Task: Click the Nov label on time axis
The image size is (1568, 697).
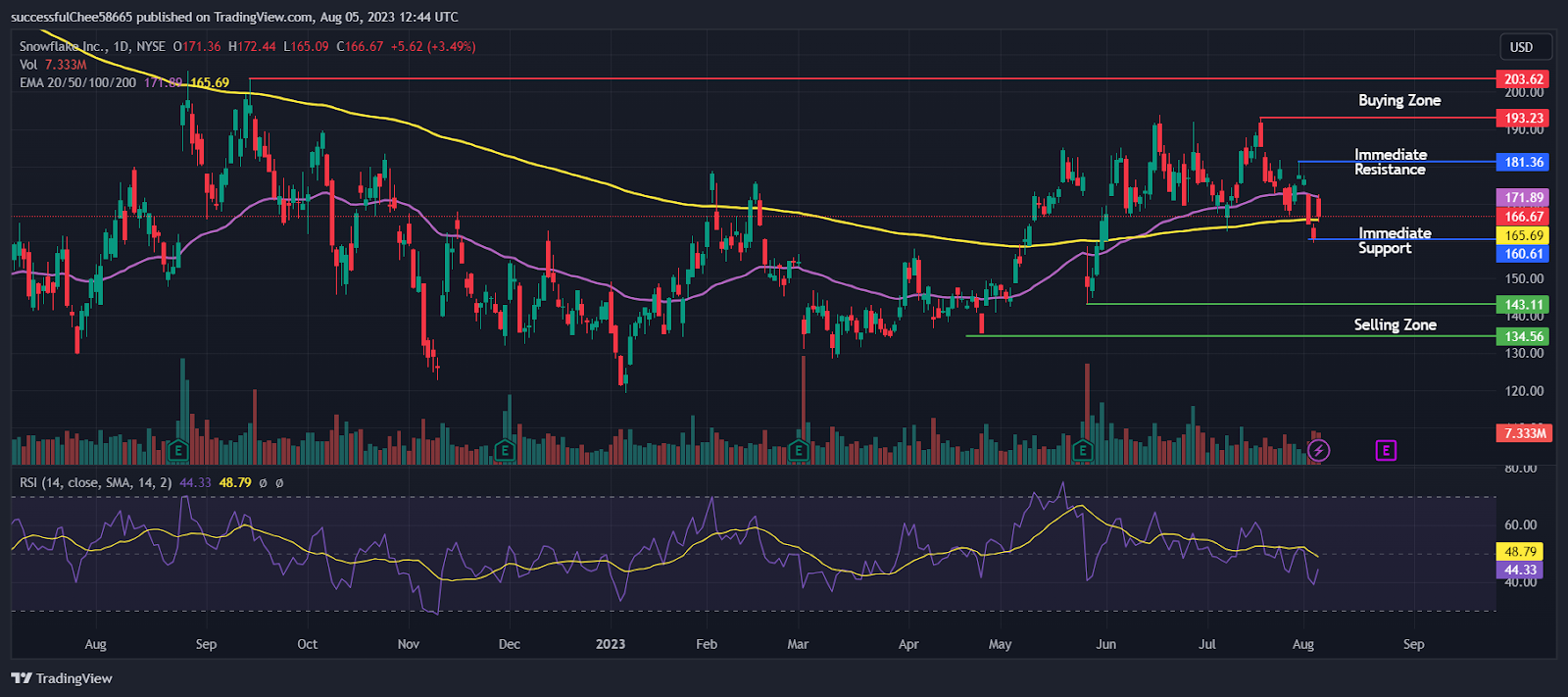Action: (409, 644)
